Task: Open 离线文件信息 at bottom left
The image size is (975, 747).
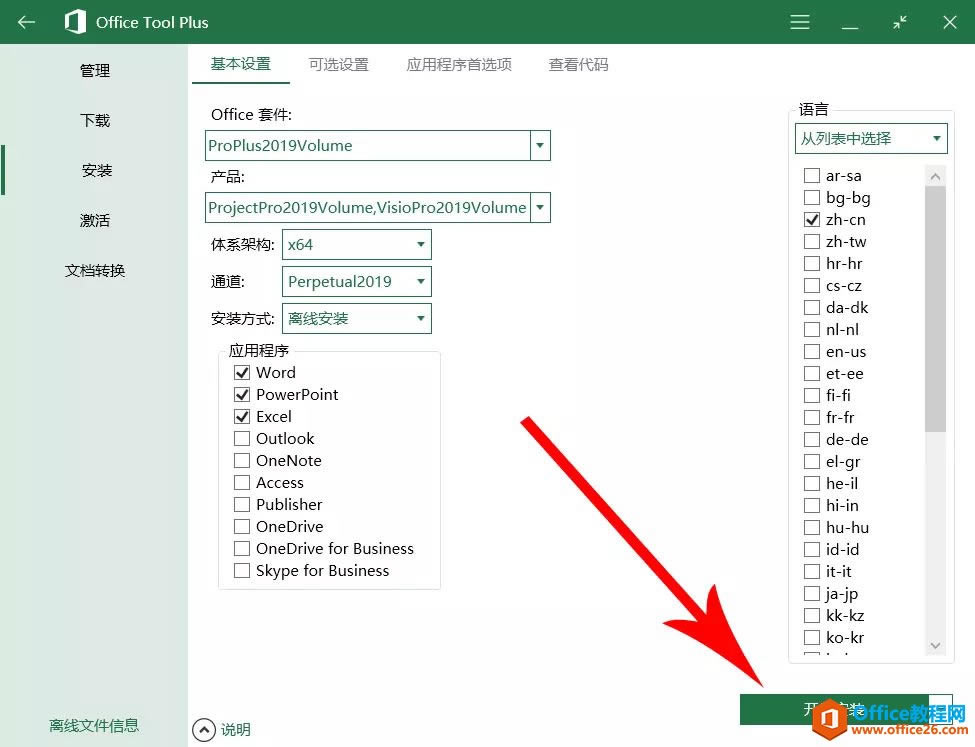Action: 94,725
